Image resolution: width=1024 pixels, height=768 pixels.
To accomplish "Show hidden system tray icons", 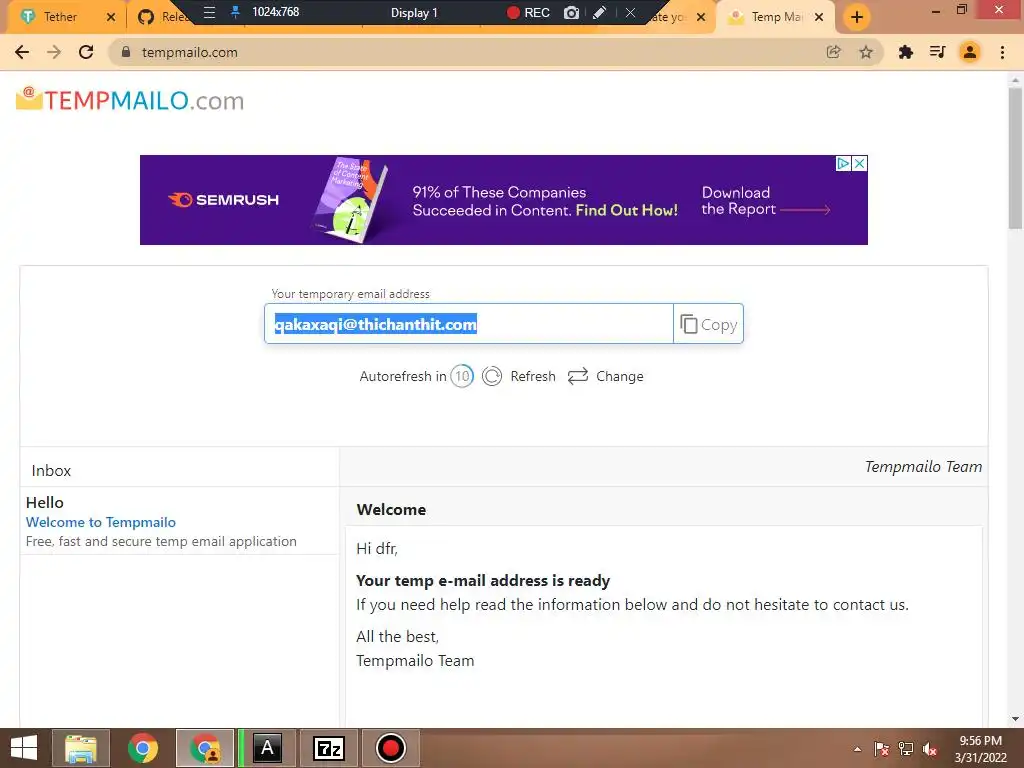I will click(x=857, y=749).
